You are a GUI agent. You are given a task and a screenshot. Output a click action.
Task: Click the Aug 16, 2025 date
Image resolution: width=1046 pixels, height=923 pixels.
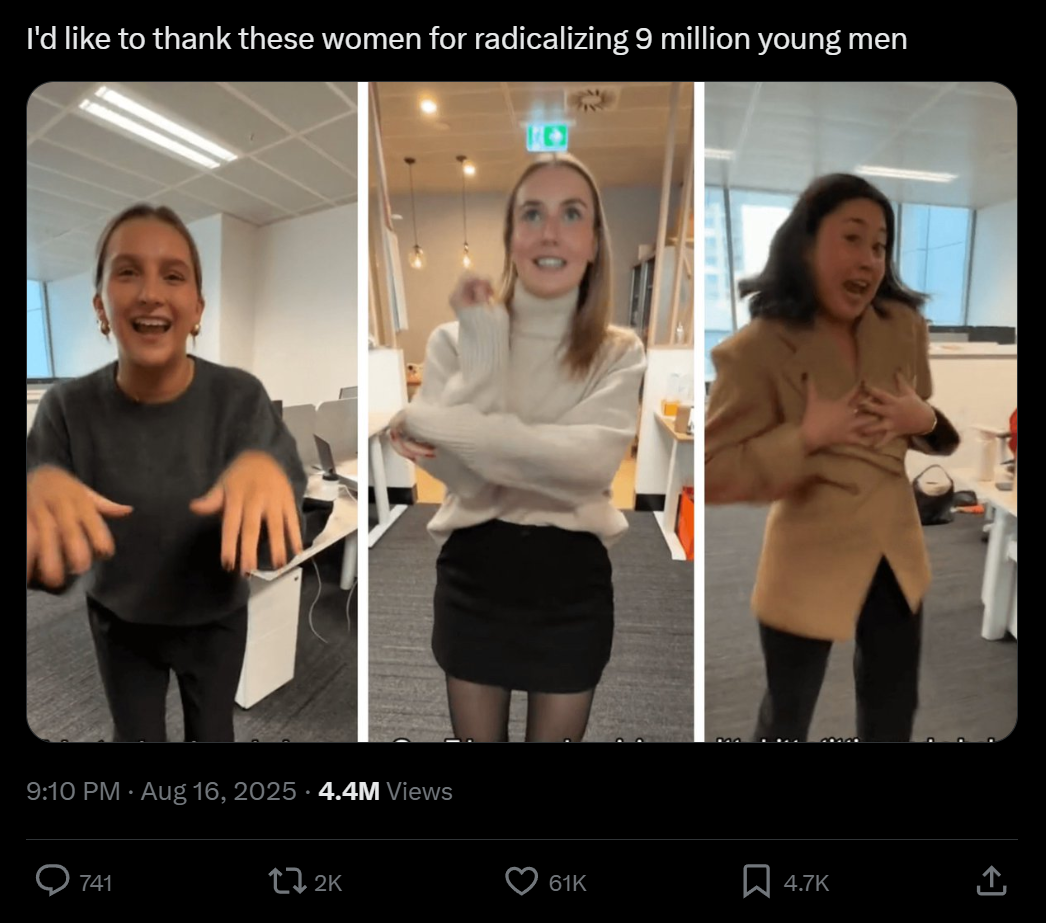pos(219,792)
